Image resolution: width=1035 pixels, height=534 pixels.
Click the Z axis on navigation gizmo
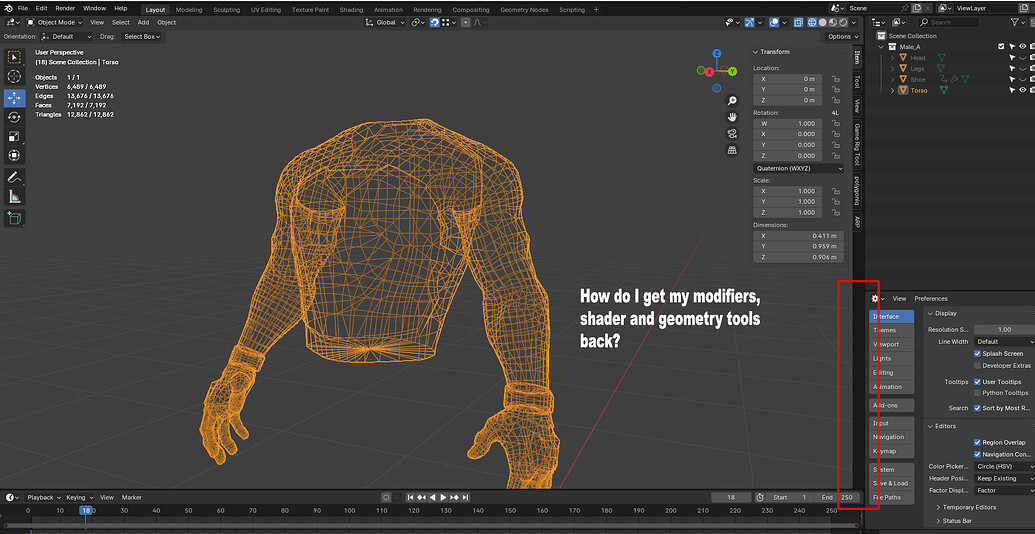pyautogui.click(x=716, y=53)
